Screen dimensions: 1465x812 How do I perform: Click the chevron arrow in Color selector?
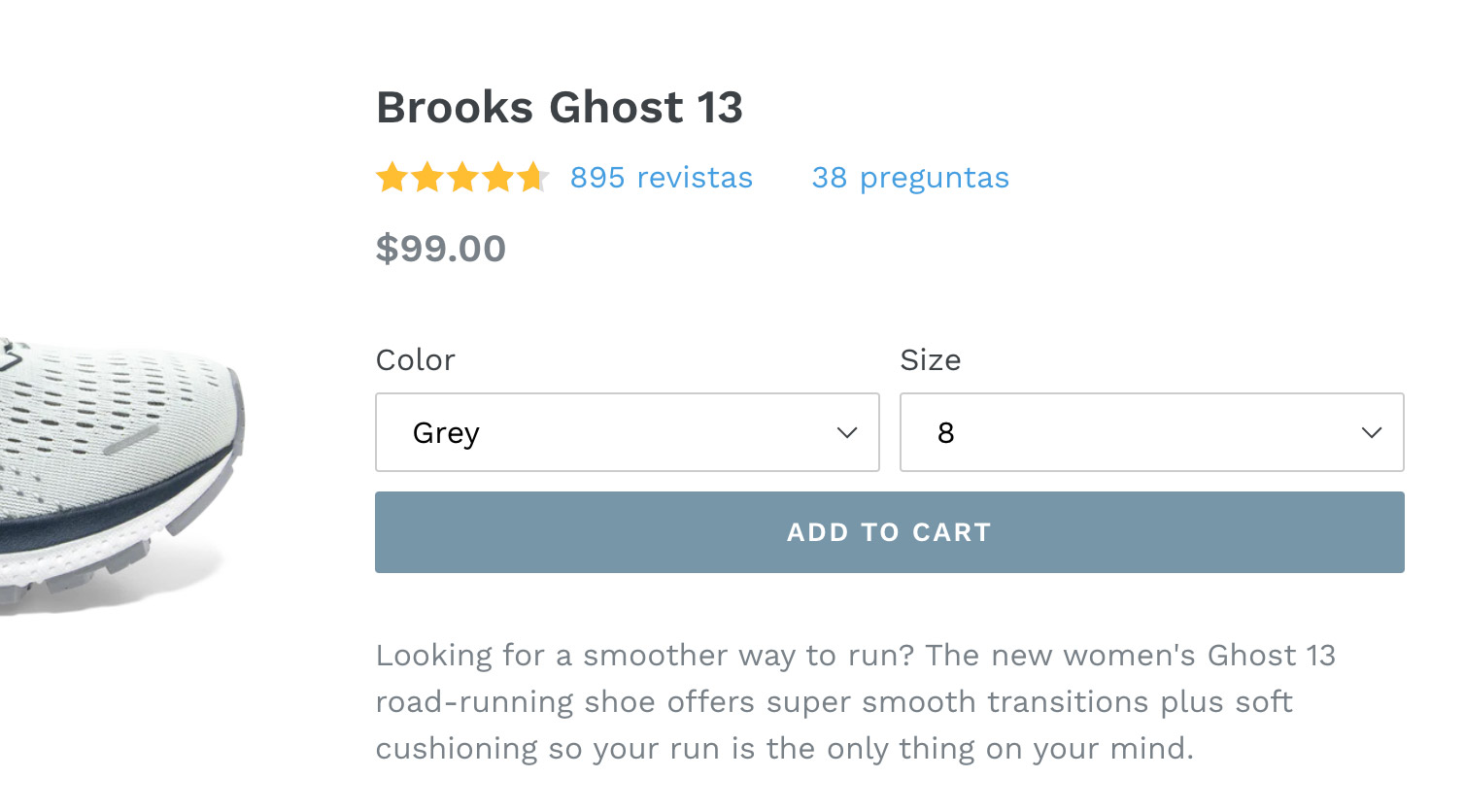847,433
